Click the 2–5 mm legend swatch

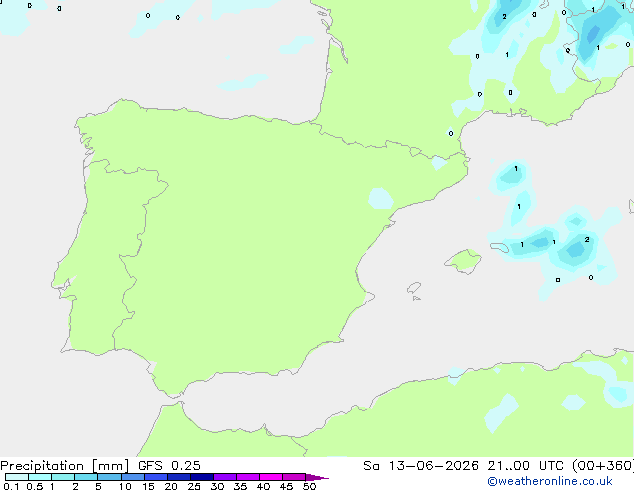click(86, 477)
